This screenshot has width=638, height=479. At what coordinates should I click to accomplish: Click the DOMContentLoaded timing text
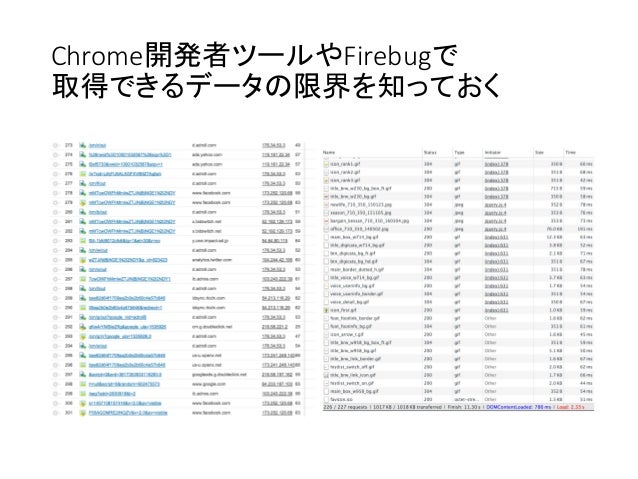(518, 407)
